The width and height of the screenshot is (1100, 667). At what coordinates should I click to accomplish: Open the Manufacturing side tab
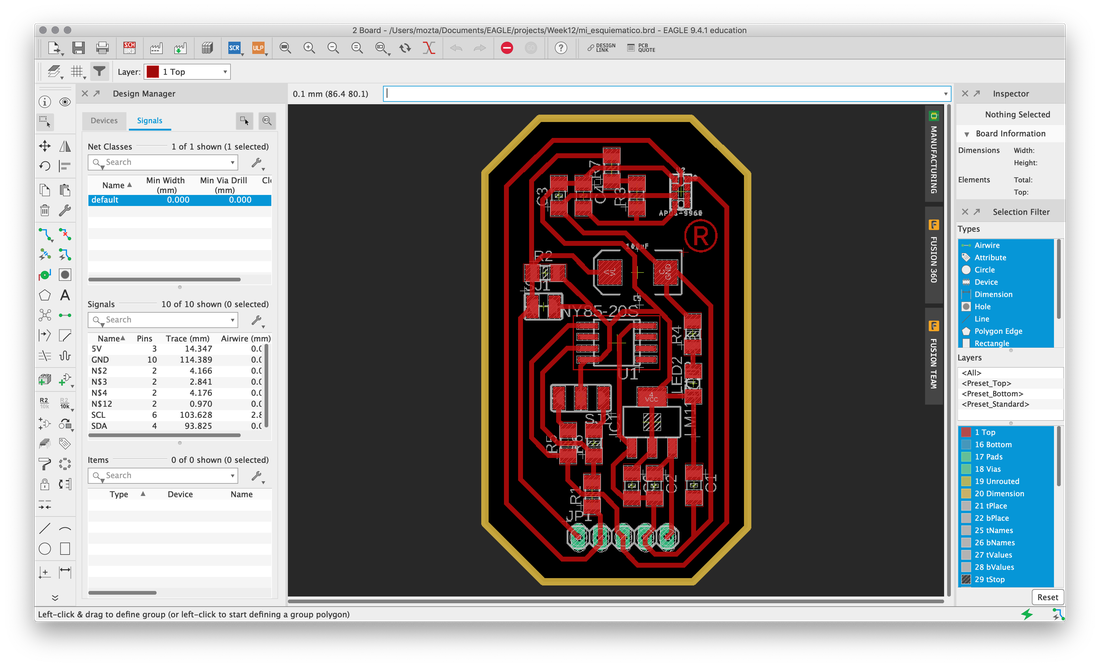point(934,154)
